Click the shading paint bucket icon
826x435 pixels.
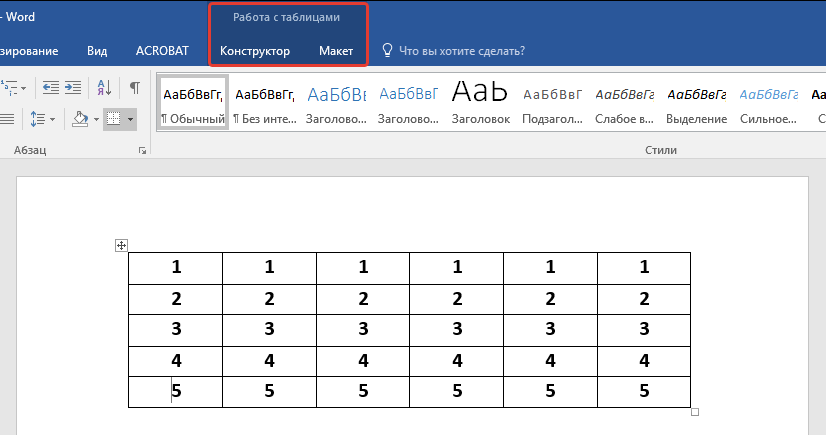click(x=81, y=119)
